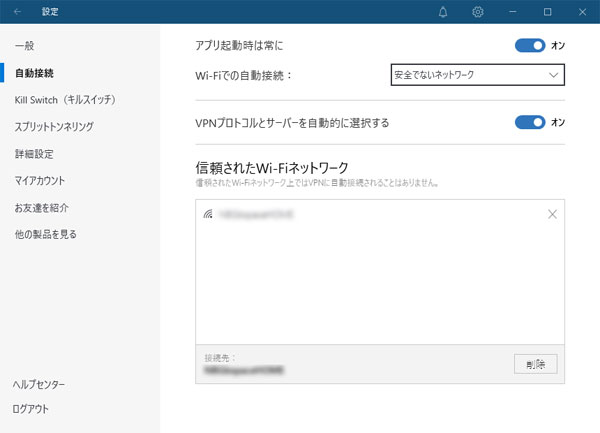Image resolution: width=600 pixels, height=433 pixels.
Task: Click the 設定 title text
Action: coord(50,12)
